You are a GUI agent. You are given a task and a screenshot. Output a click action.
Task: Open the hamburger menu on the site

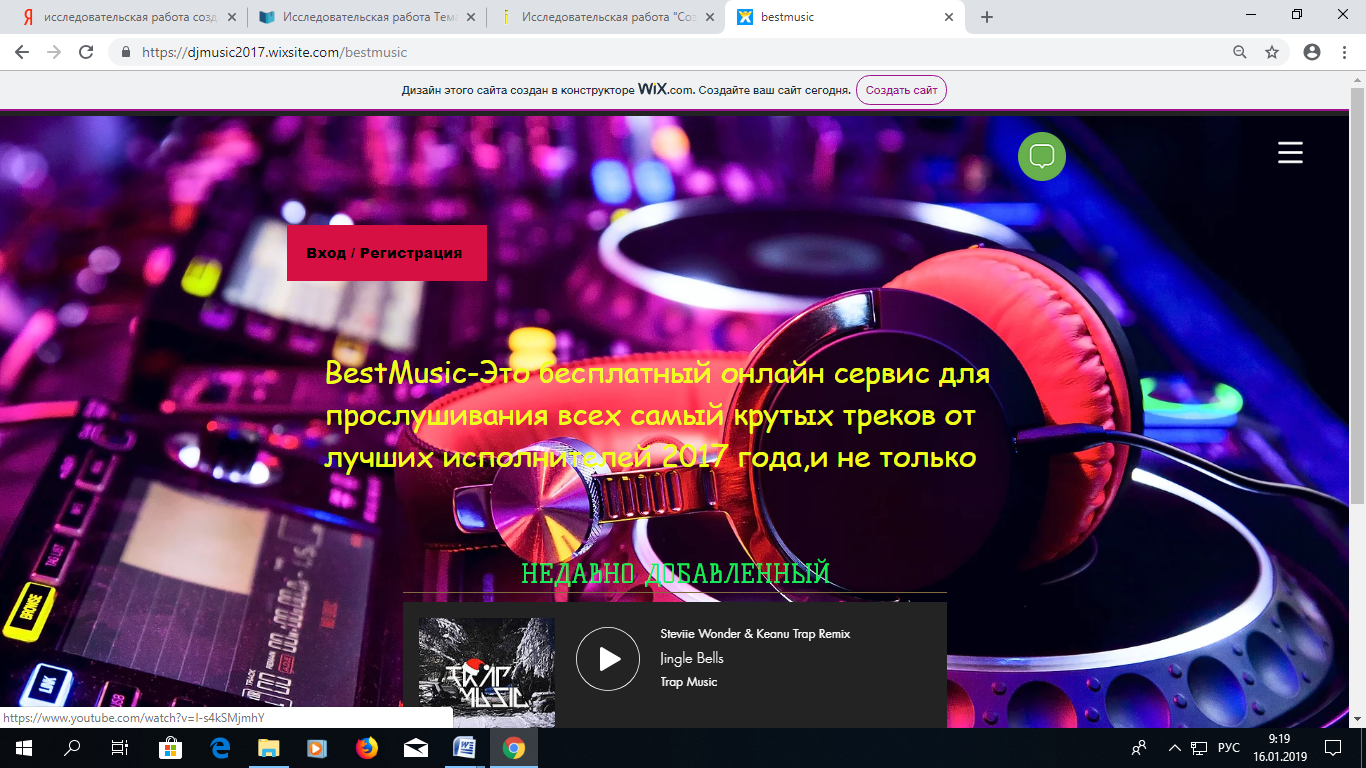click(x=1290, y=152)
